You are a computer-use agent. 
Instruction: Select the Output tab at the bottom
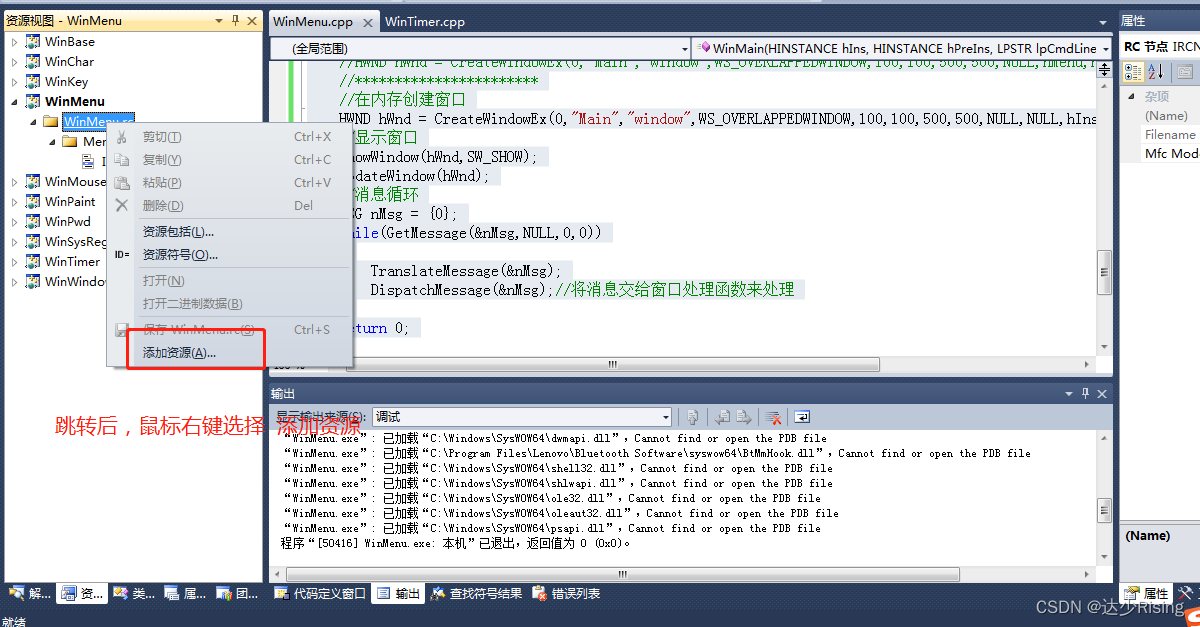(x=398, y=594)
